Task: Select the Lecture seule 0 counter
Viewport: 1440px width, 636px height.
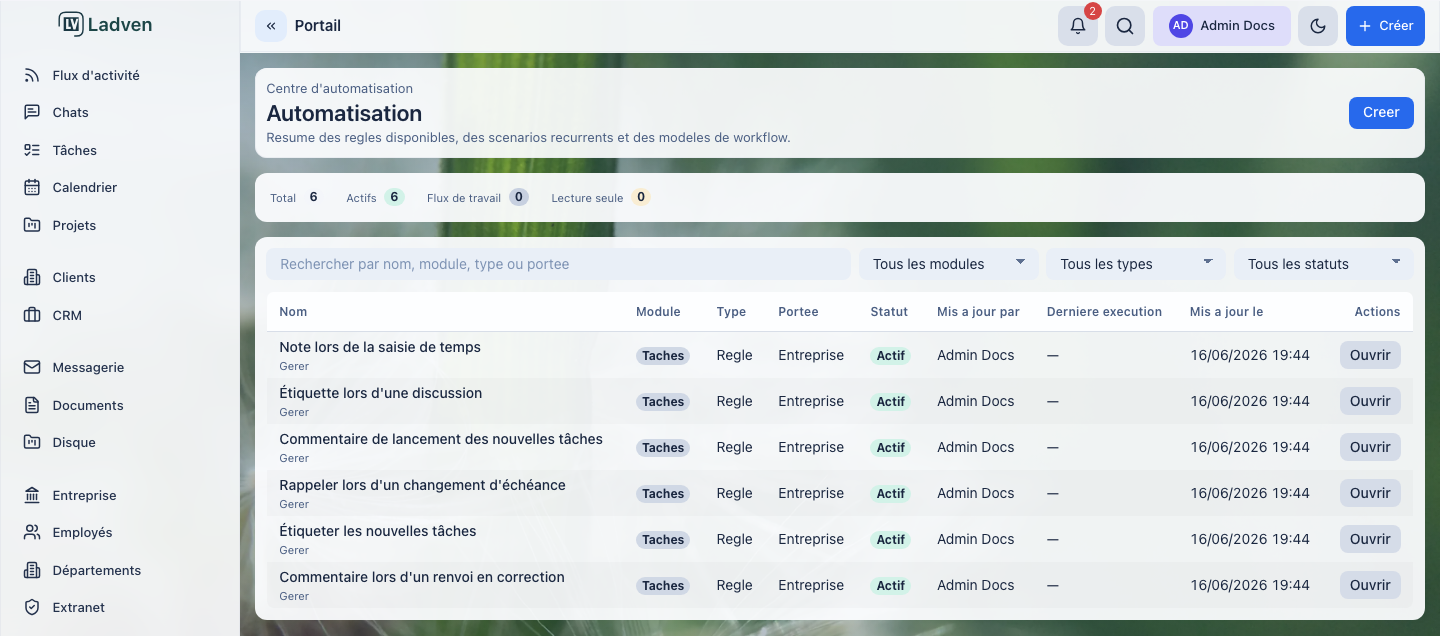Action: tap(601, 197)
